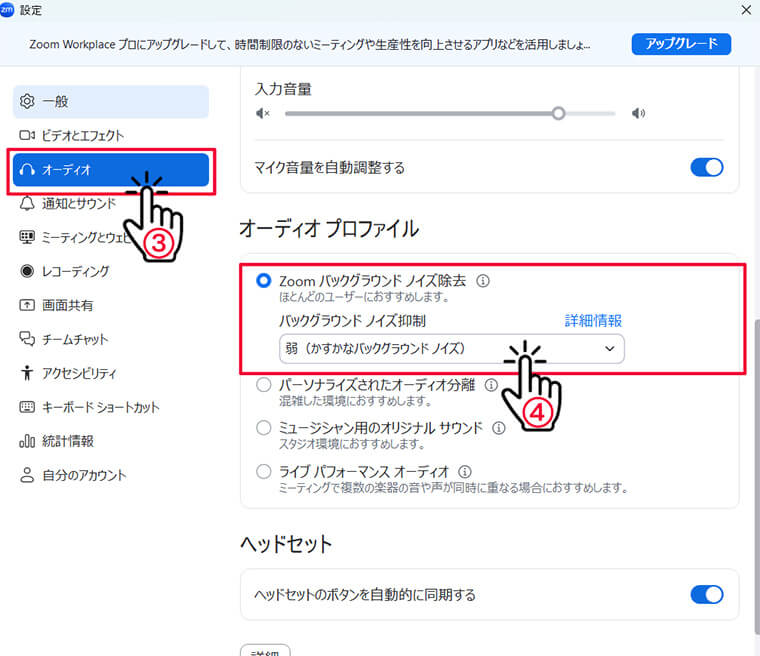
Task: Click the チームチャット chat bubble icon
Action: (x=28, y=339)
